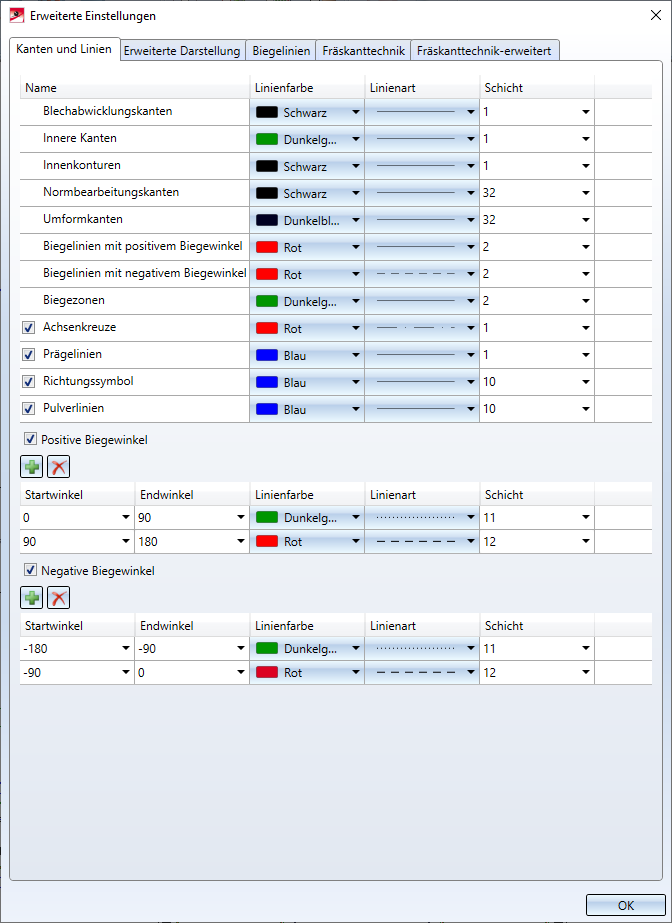Click the application icon in title bar
Screen dimensions: 672x923
click(17, 15)
